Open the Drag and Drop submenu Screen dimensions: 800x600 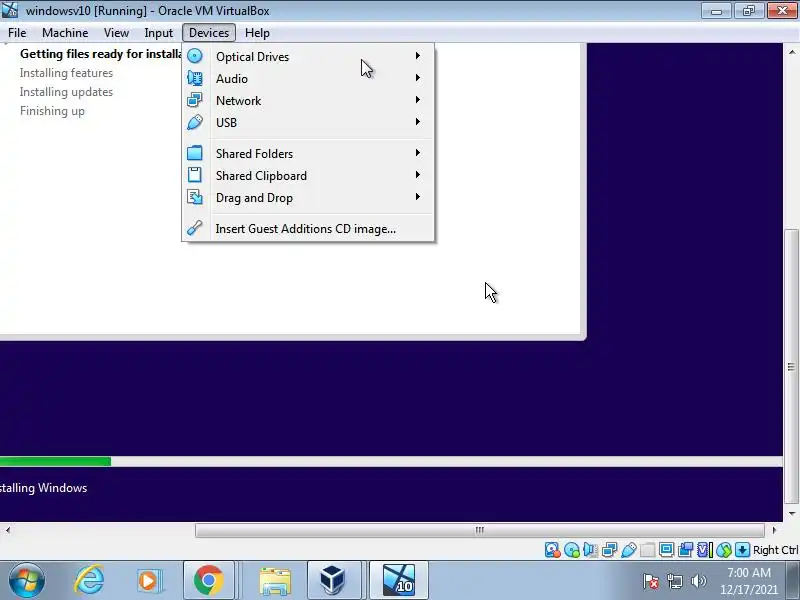click(x=308, y=197)
